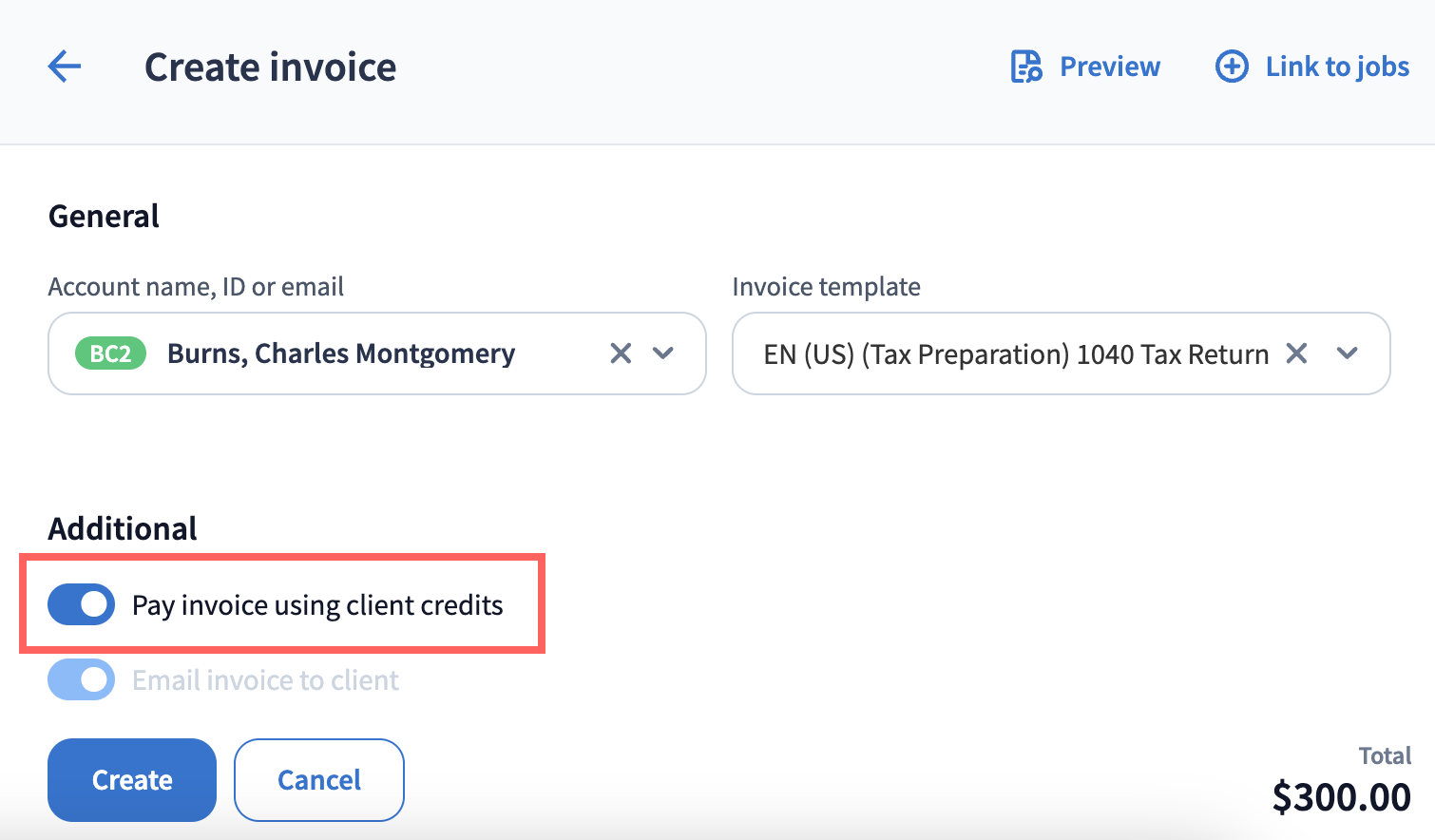Toggle Pay invoice using client credits

[82, 604]
